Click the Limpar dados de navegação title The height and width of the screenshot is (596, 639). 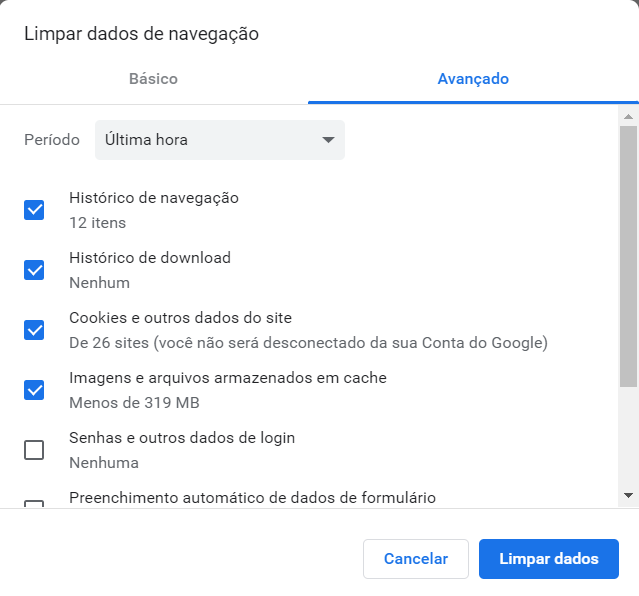141,34
